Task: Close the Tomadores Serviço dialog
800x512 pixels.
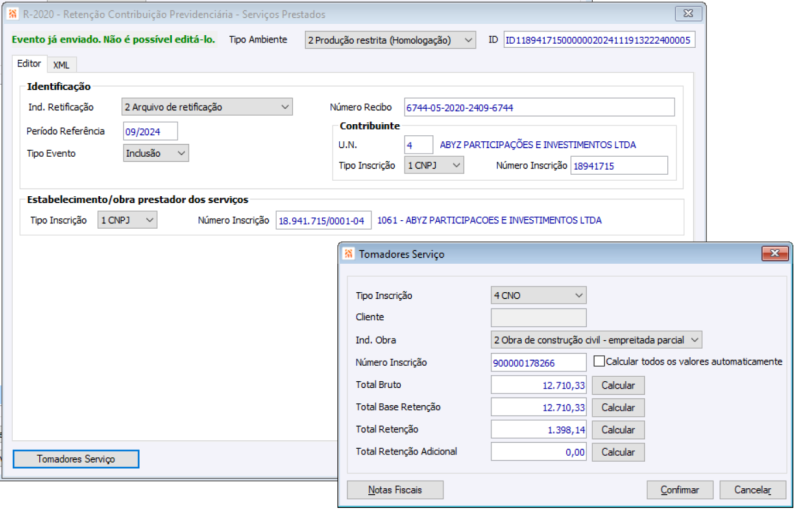Action: pyautogui.click(x=774, y=253)
